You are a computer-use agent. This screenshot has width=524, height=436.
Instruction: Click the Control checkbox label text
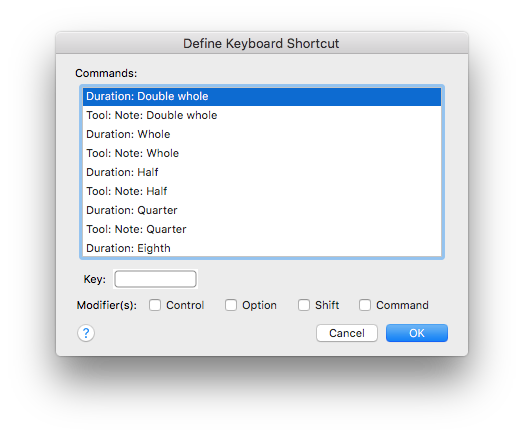(x=185, y=305)
